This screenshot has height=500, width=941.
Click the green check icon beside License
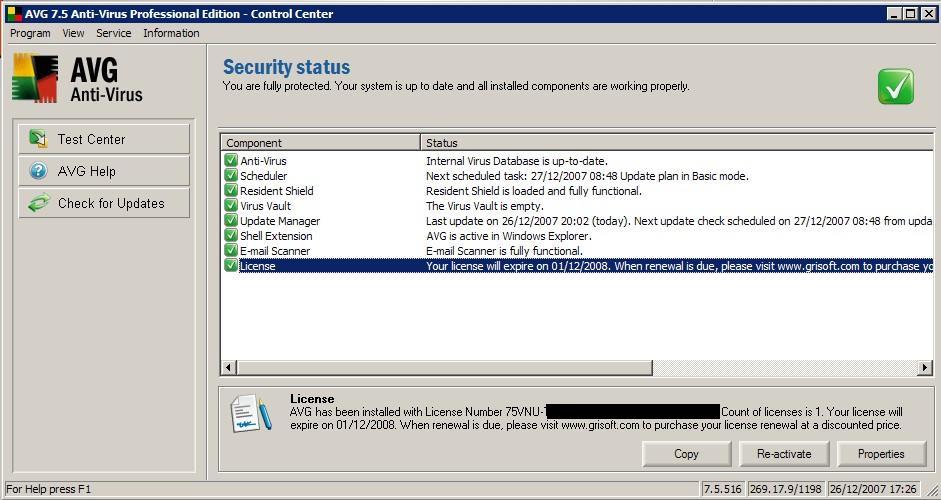231,265
